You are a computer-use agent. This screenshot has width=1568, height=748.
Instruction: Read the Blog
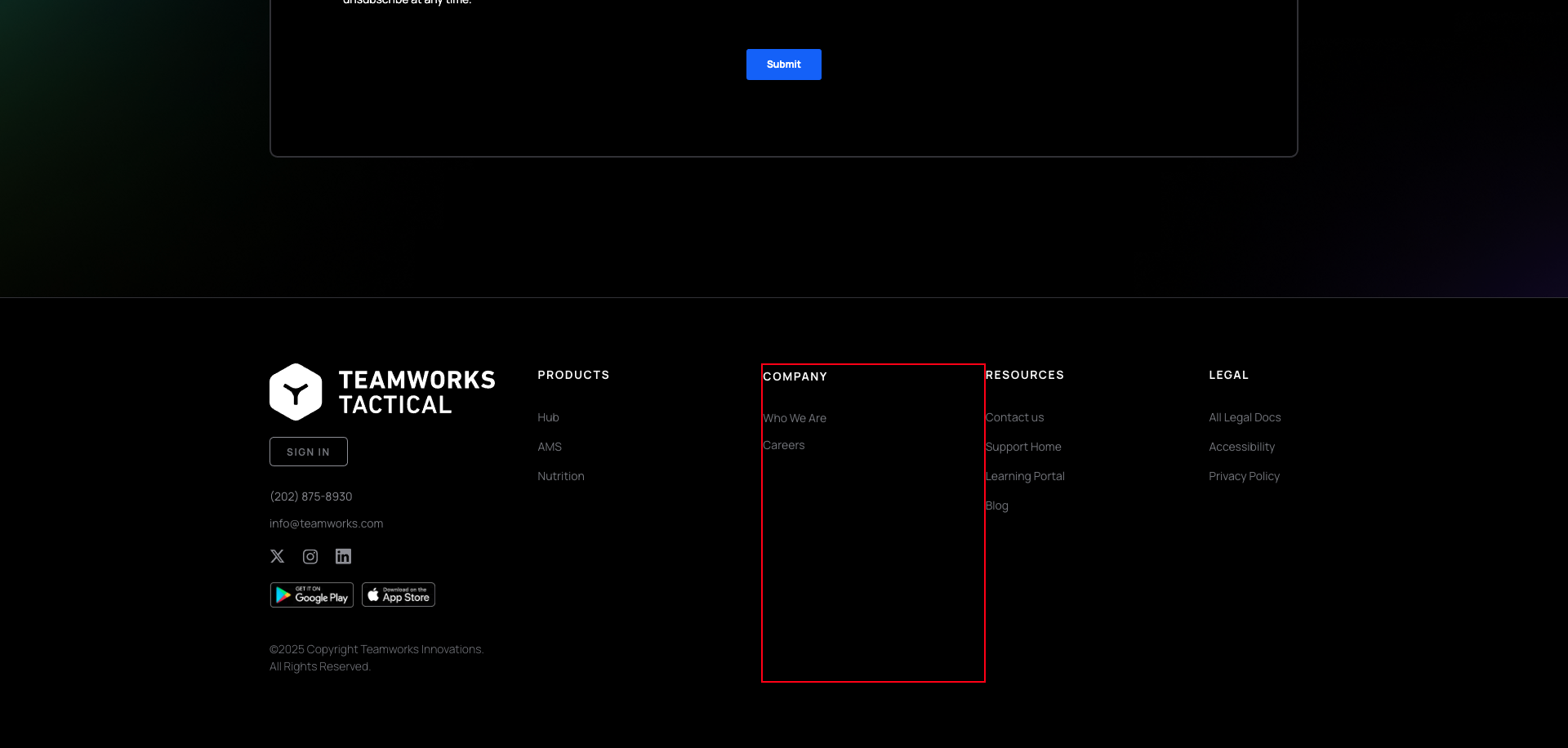(996, 505)
